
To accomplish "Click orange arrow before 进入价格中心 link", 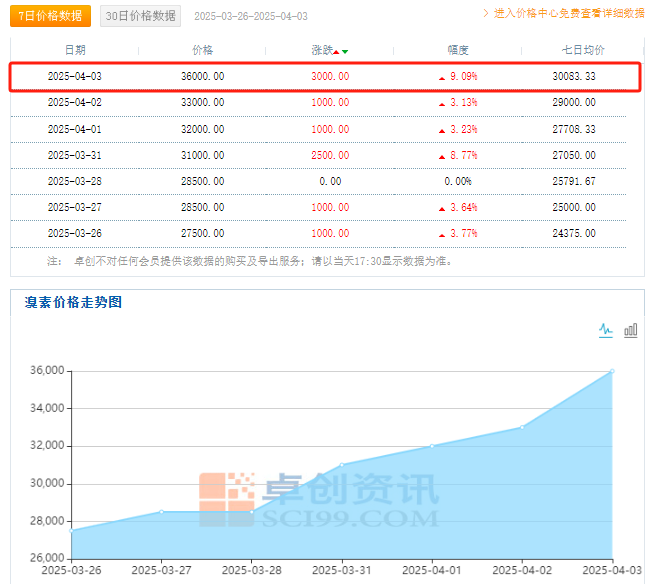I will pyautogui.click(x=487, y=14).
